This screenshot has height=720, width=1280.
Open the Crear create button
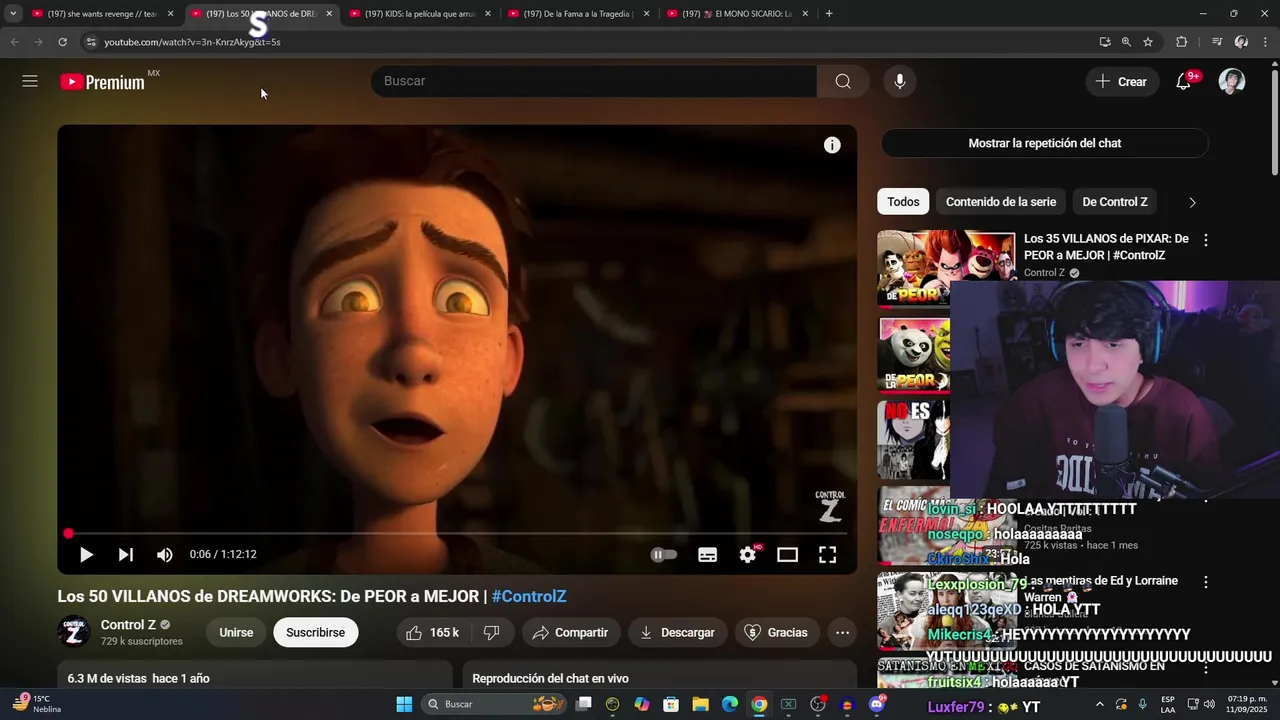(x=1121, y=82)
